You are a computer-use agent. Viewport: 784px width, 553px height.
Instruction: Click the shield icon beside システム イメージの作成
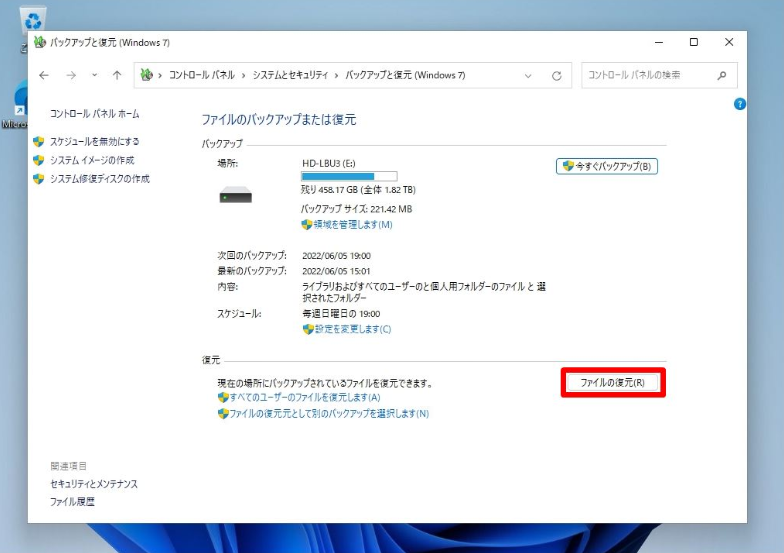coord(38,160)
